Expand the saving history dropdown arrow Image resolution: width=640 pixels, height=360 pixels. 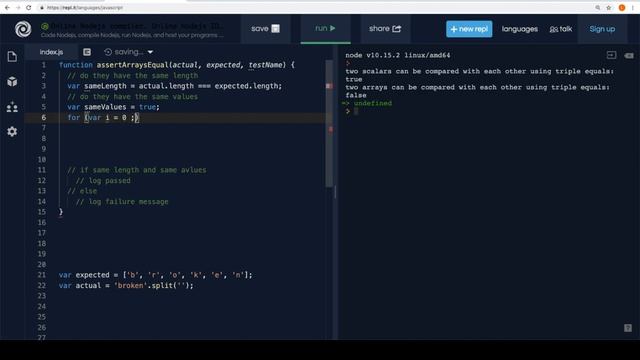click(150, 52)
